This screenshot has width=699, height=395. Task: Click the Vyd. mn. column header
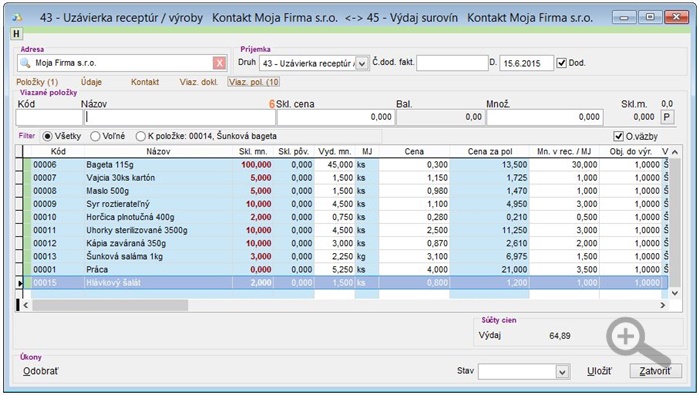(x=334, y=152)
